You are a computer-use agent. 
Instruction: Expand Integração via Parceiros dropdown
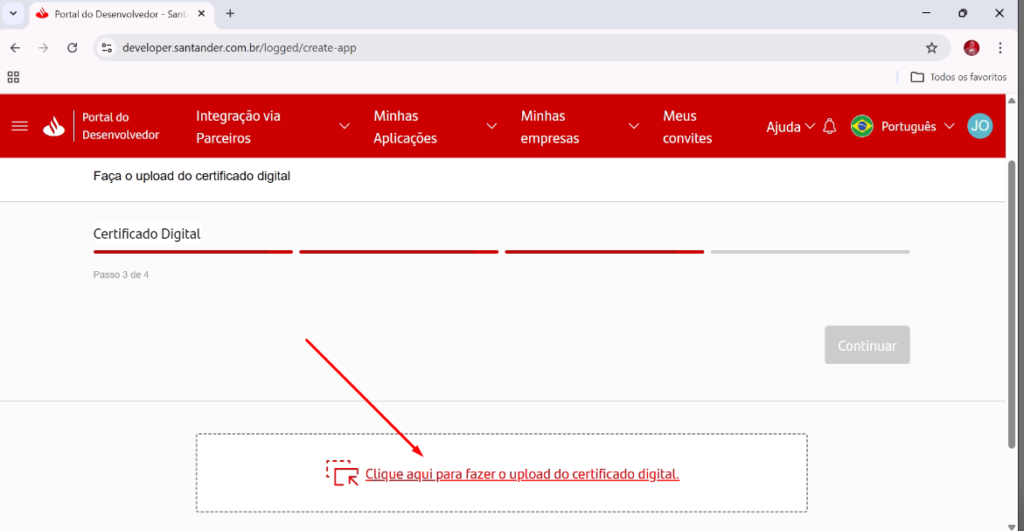pos(345,126)
